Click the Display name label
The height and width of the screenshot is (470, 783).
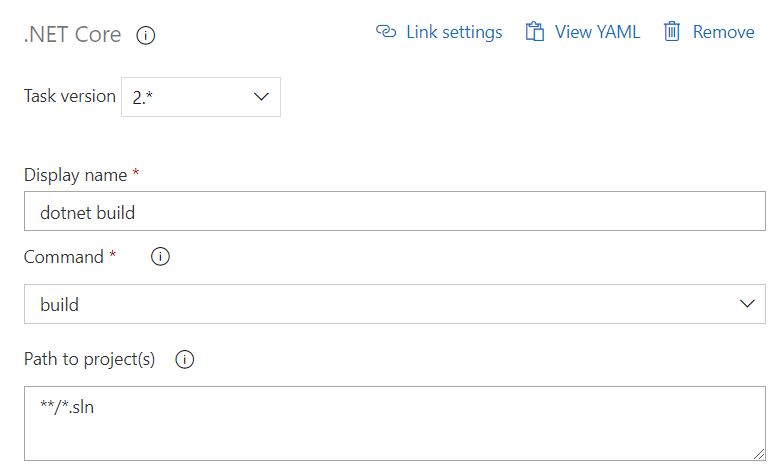(75, 175)
